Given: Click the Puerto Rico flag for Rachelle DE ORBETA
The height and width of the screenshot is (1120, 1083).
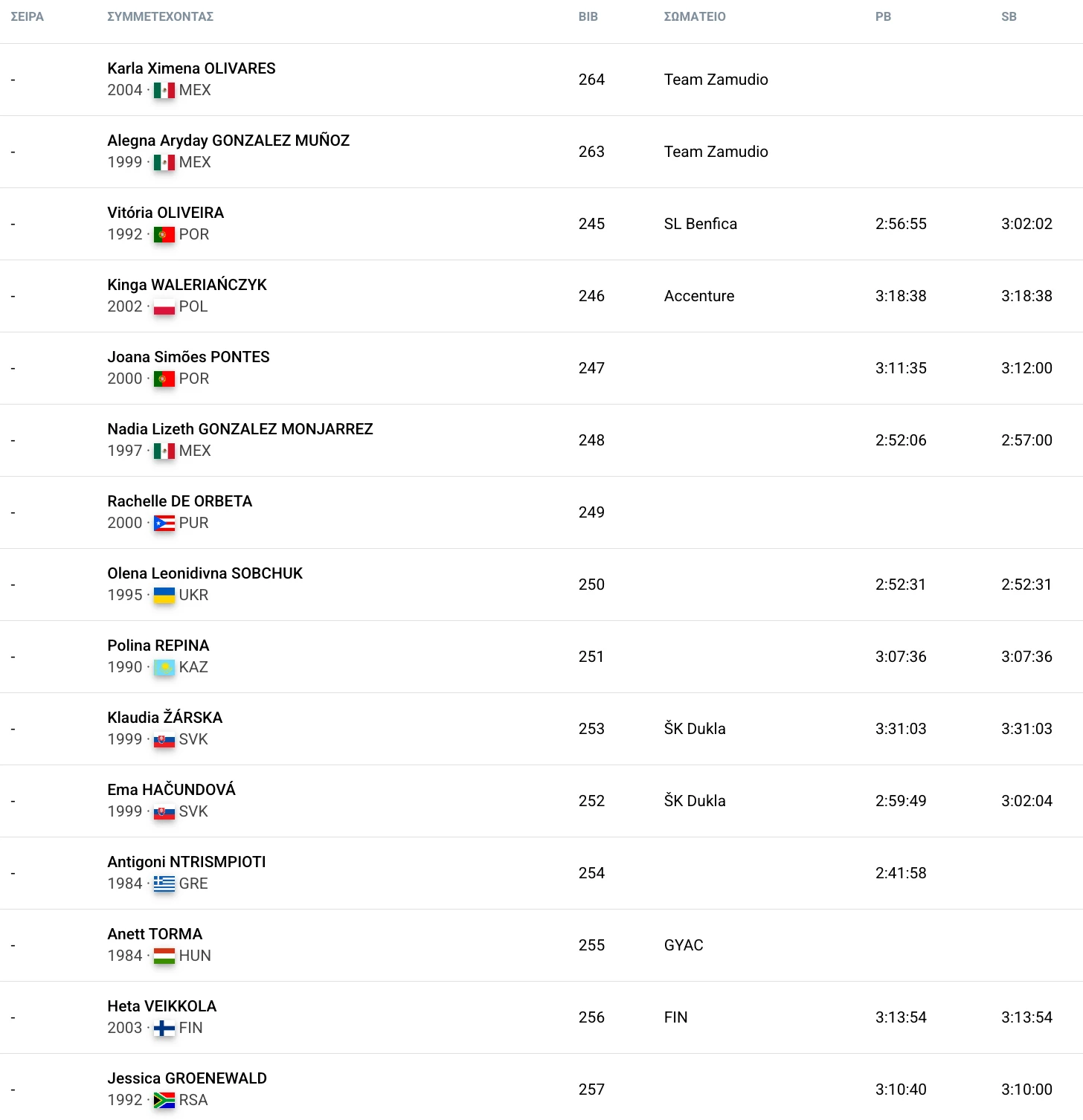Looking at the screenshot, I should pyautogui.click(x=164, y=524).
